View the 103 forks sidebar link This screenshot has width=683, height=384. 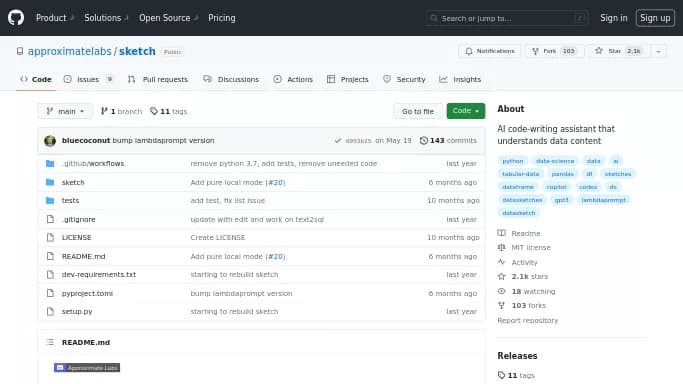click(521, 306)
